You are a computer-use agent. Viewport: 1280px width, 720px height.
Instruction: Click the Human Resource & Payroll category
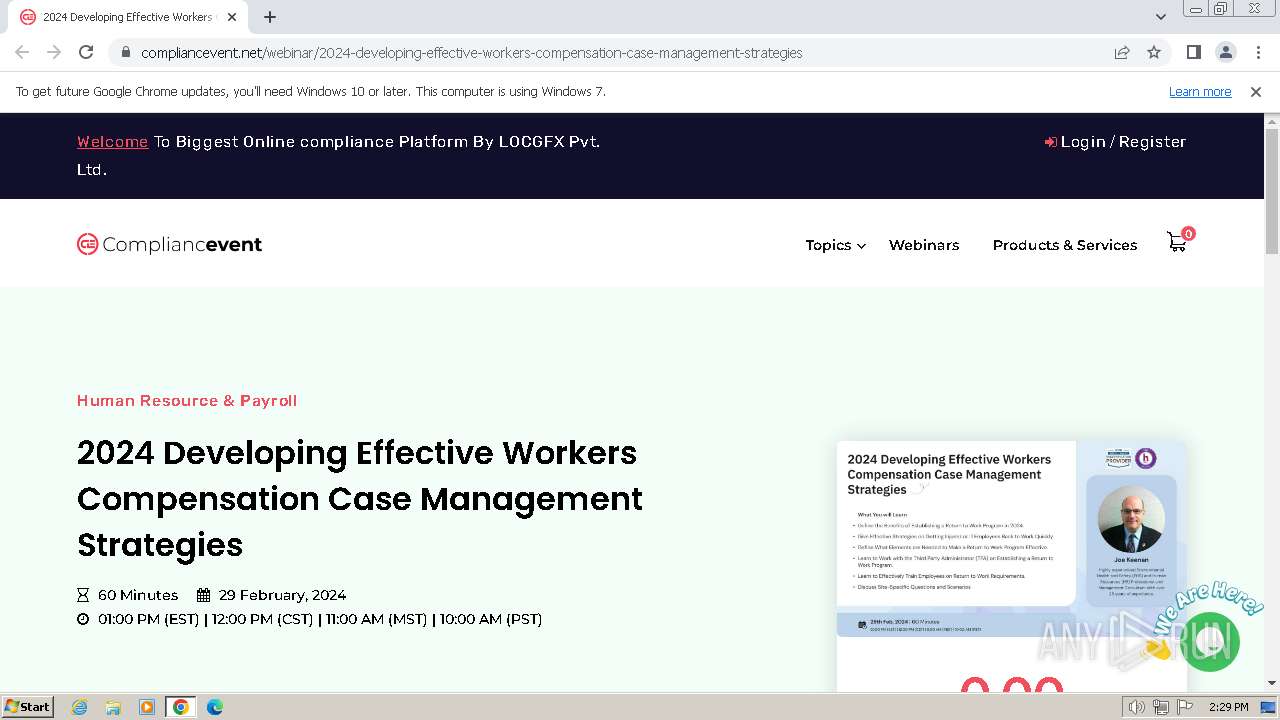[x=187, y=400]
